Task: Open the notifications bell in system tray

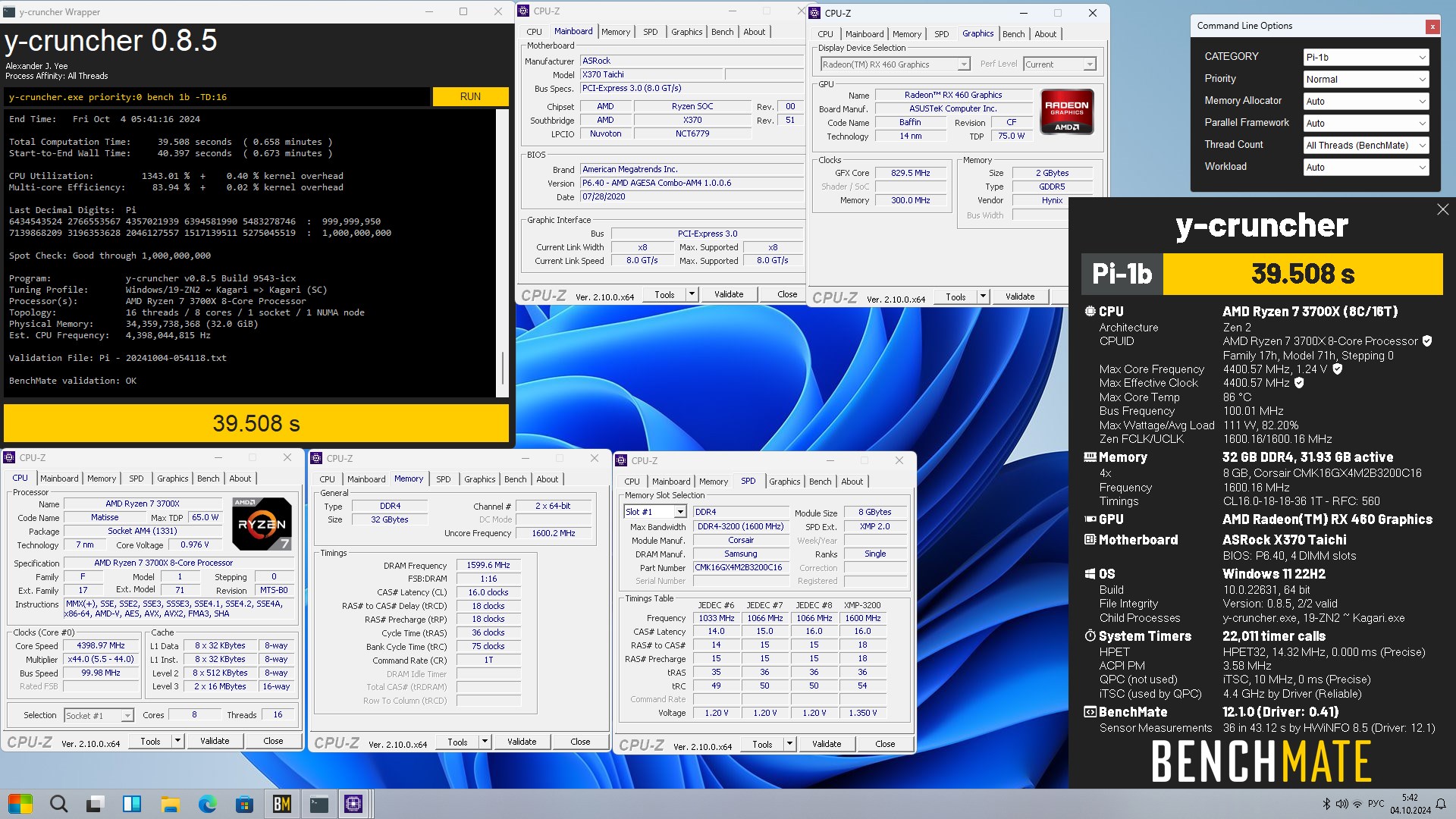Action: (1441, 804)
